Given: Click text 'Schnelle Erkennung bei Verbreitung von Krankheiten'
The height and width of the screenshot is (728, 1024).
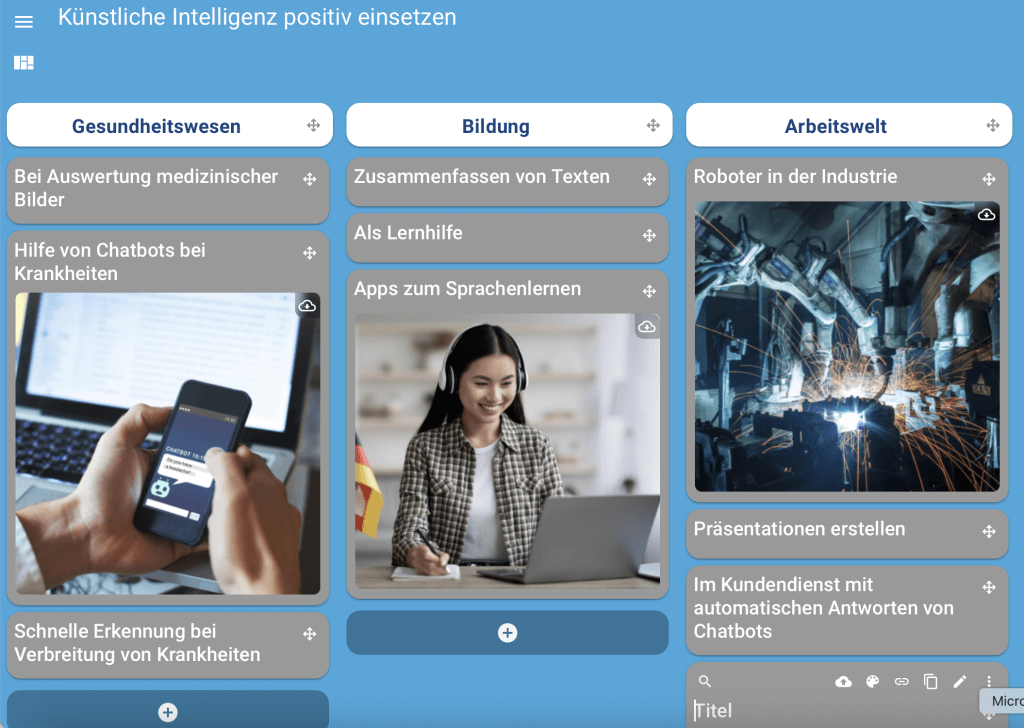Looking at the screenshot, I should (x=137, y=642).
